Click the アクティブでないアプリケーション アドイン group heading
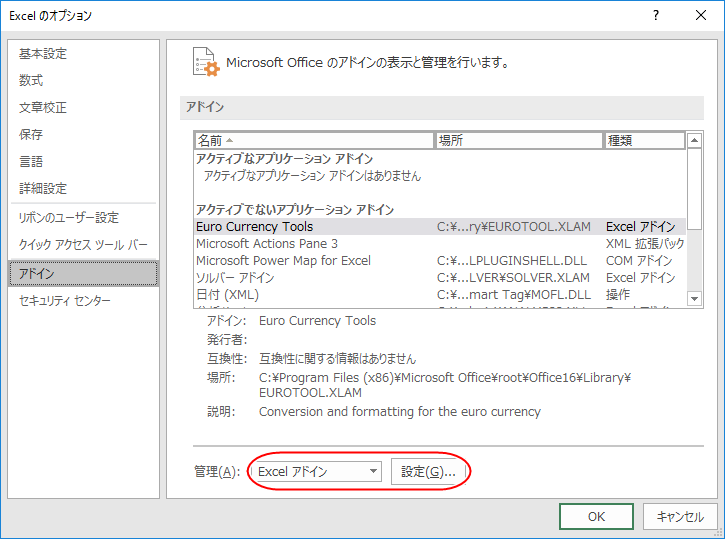Viewport: 725px width, 539px height. point(295,210)
